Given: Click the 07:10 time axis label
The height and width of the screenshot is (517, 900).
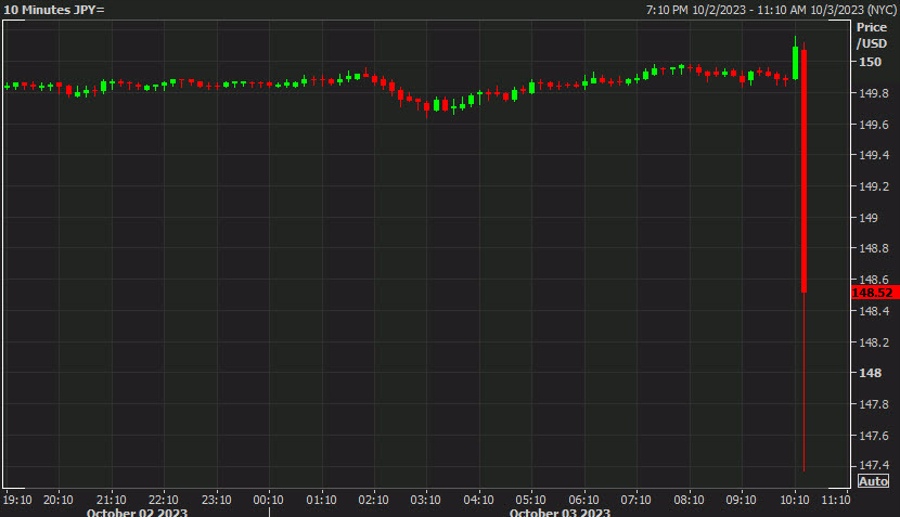Looking at the screenshot, I should [x=636, y=500].
